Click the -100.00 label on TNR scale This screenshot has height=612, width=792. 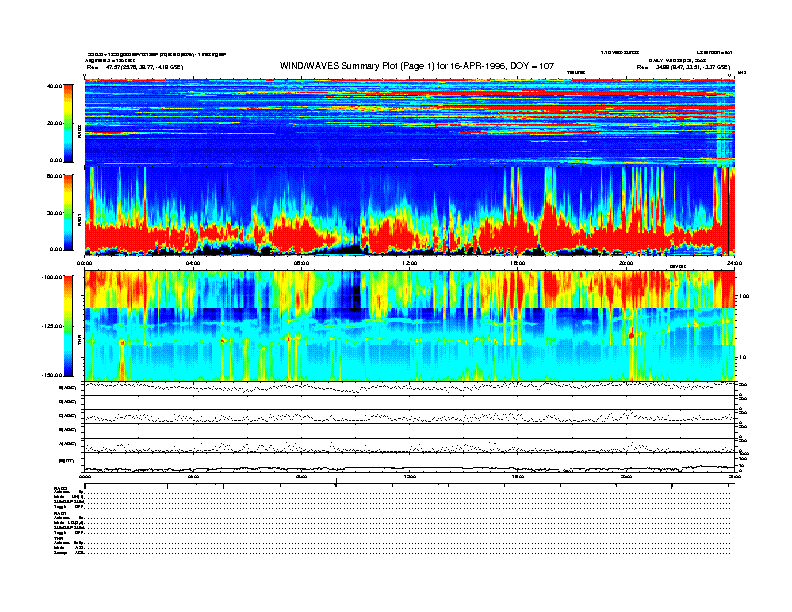pos(53,277)
